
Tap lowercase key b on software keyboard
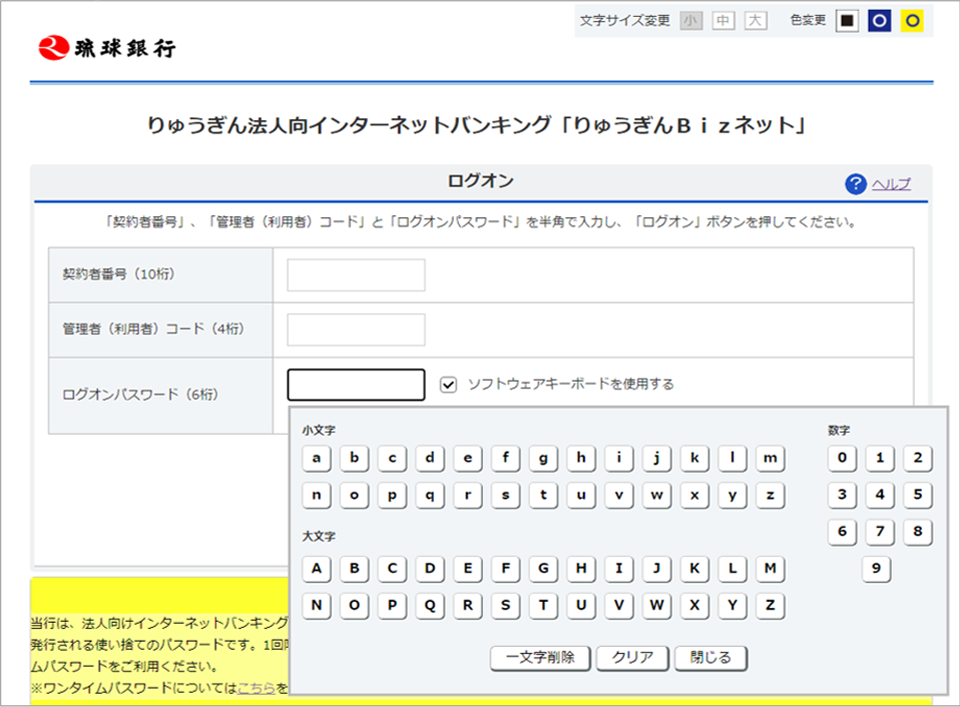354,458
